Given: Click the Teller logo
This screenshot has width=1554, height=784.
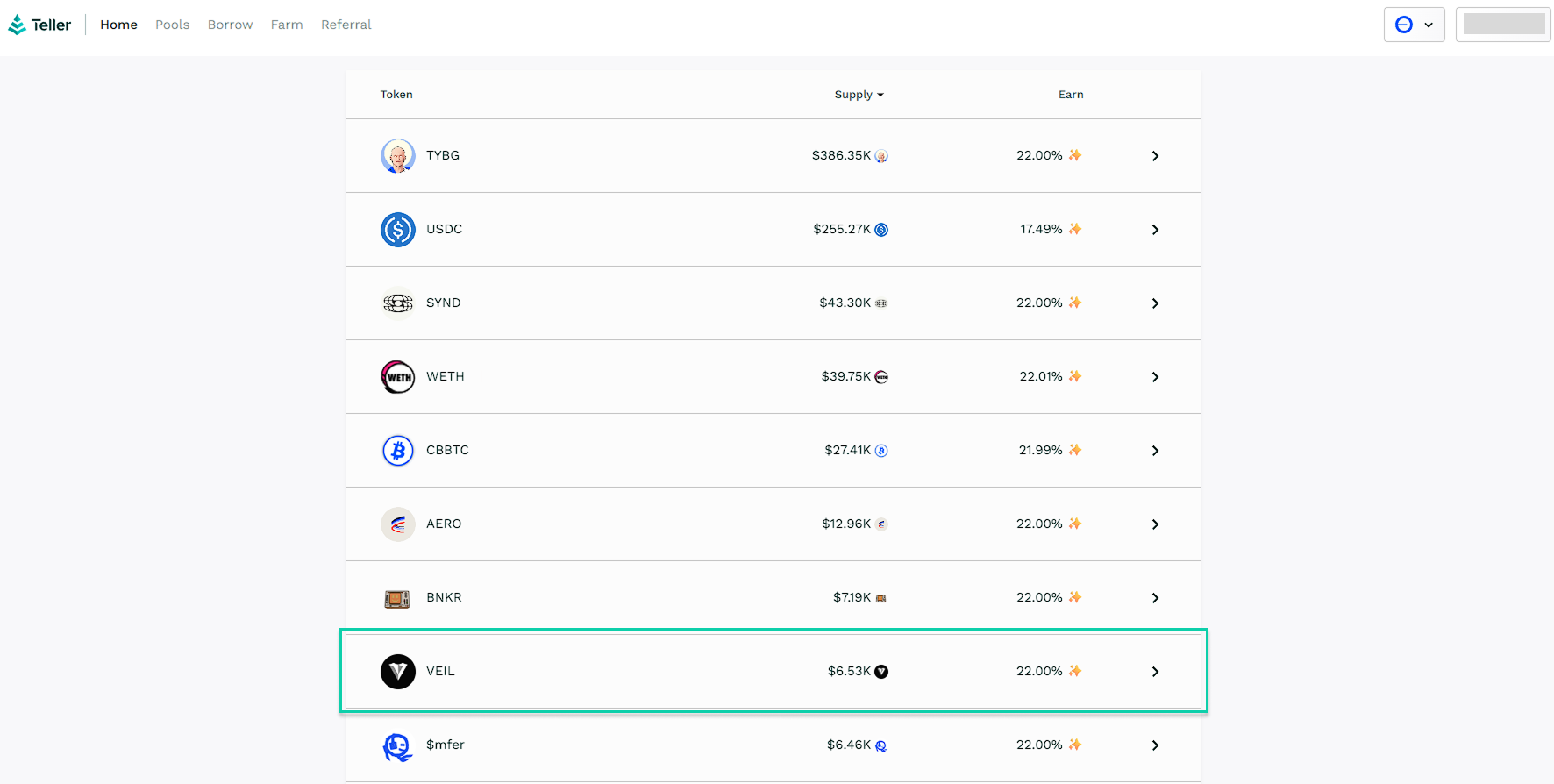Looking at the screenshot, I should pos(40,25).
